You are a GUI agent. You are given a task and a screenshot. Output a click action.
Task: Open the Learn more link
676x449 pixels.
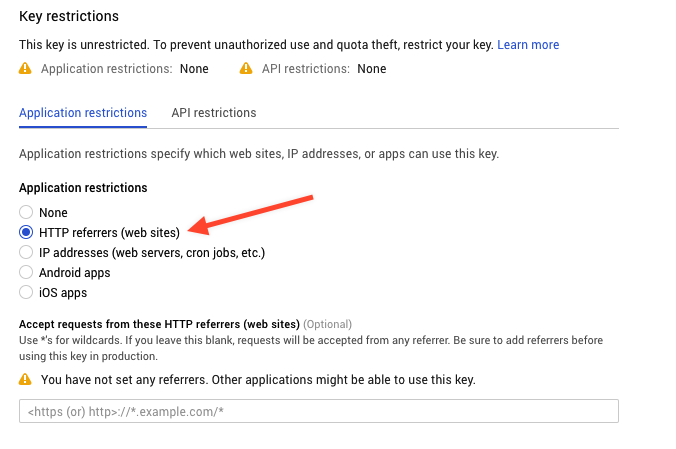528,45
